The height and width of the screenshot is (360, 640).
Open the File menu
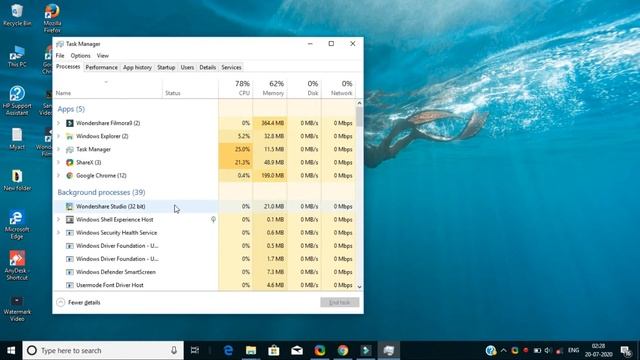coord(60,56)
